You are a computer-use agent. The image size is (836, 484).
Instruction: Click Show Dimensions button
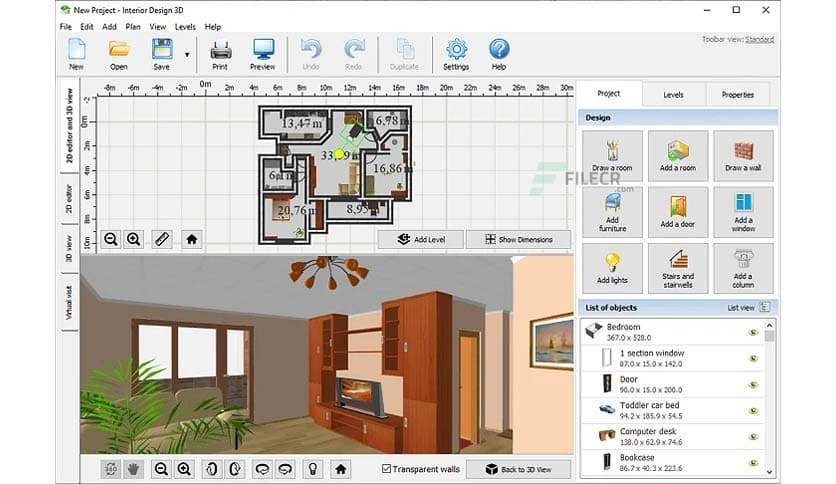point(519,239)
